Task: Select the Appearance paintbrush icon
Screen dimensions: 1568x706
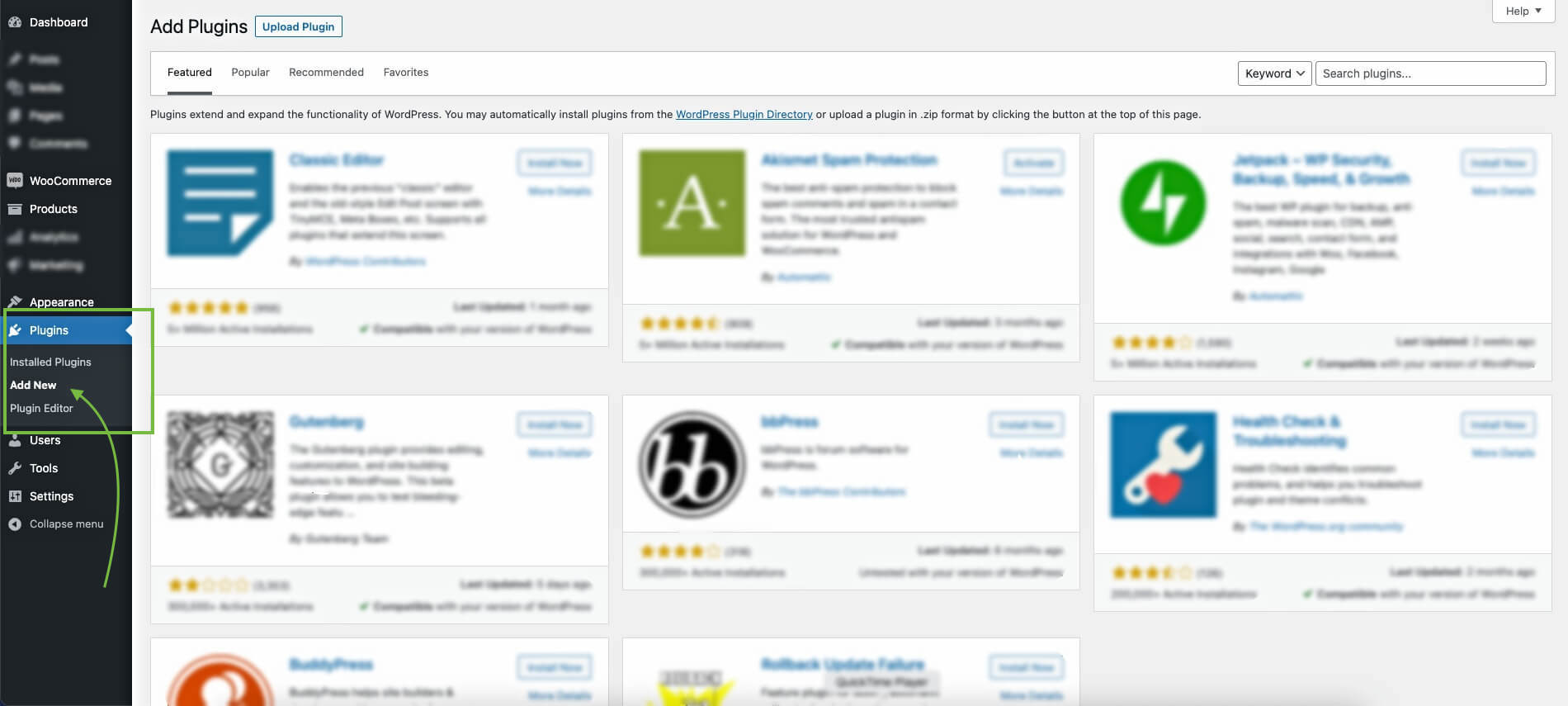Action: point(15,302)
